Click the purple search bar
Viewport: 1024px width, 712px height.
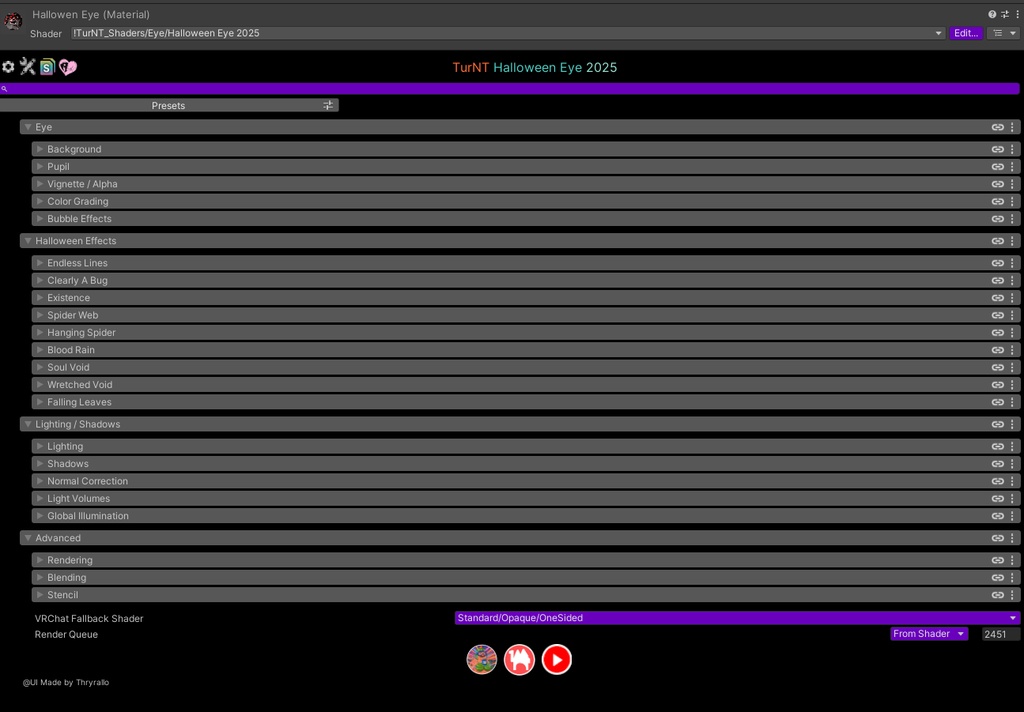coord(510,88)
